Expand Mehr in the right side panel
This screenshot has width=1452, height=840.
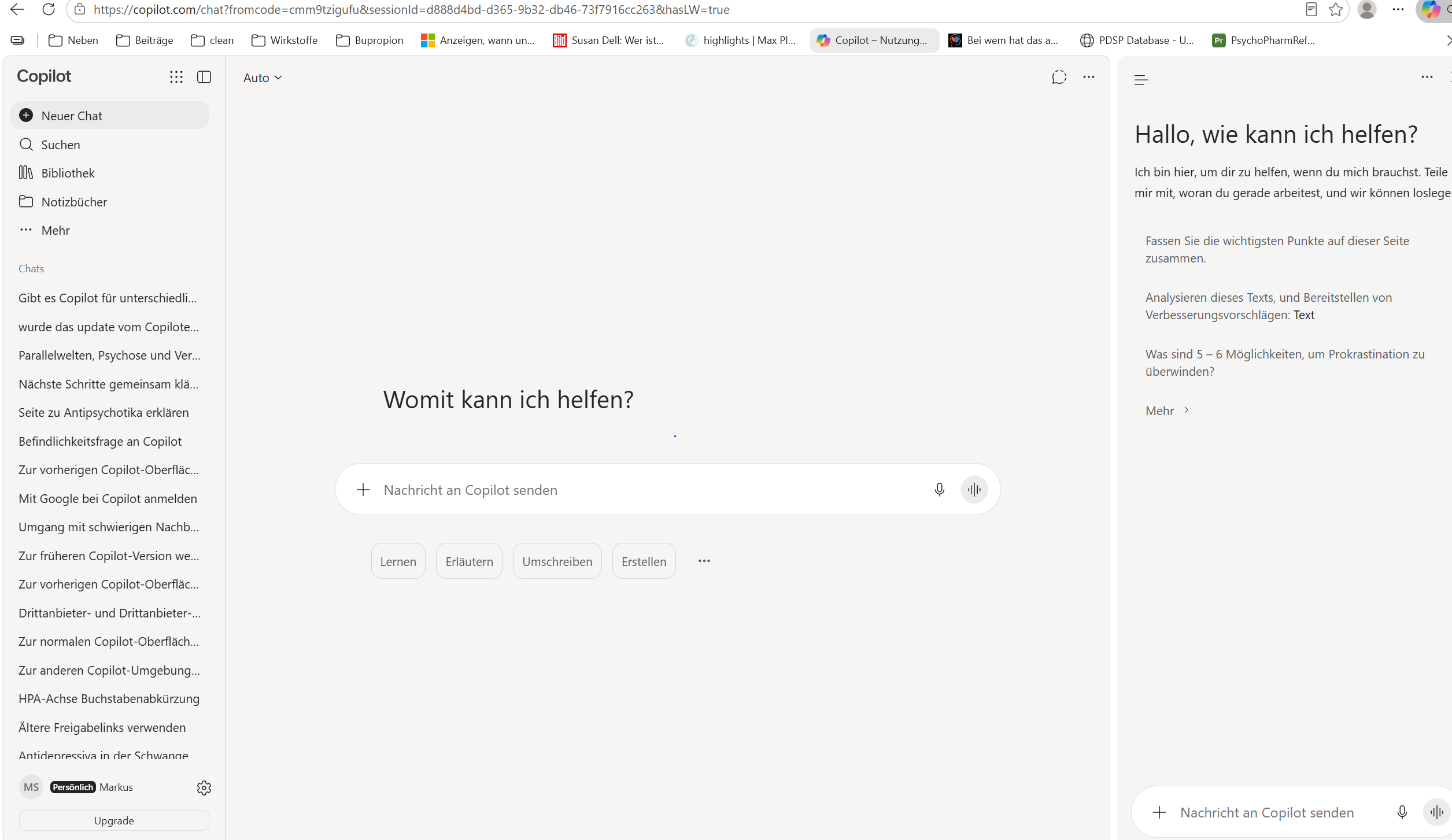click(1168, 410)
